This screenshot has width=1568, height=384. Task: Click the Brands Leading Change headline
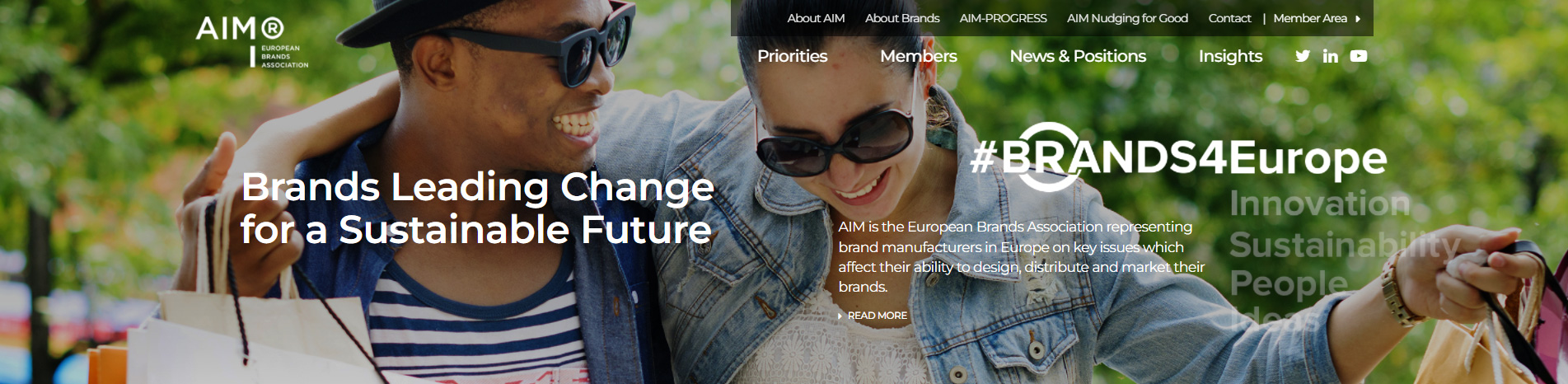(477, 208)
